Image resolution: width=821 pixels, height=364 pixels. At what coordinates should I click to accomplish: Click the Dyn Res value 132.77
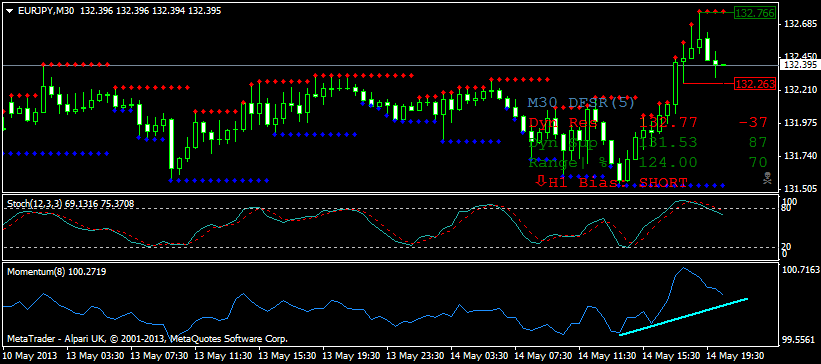668,123
